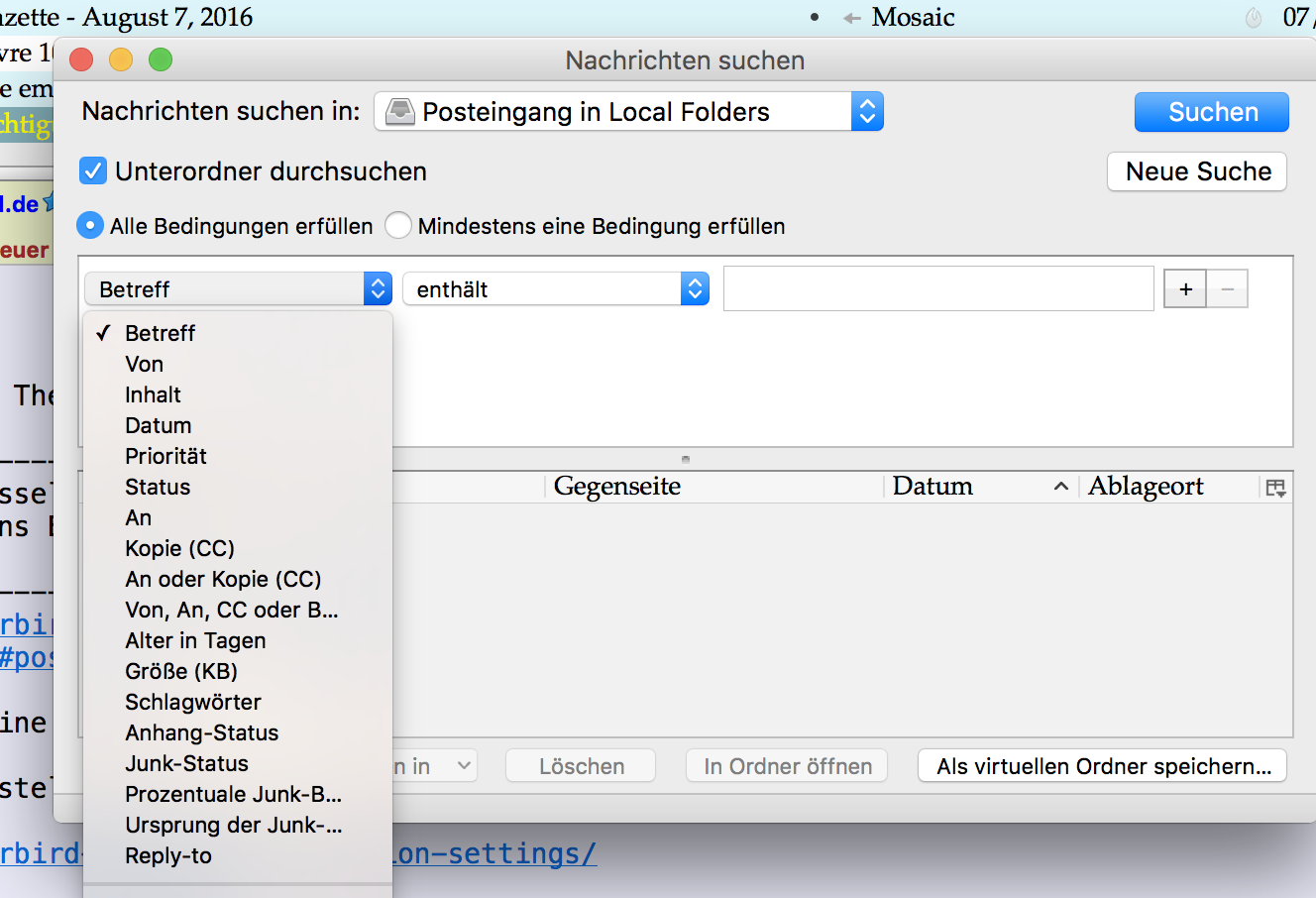Choose Kopie (CC) from the menu
Viewport: 1316px width, 898px height.
click(238, 548)
